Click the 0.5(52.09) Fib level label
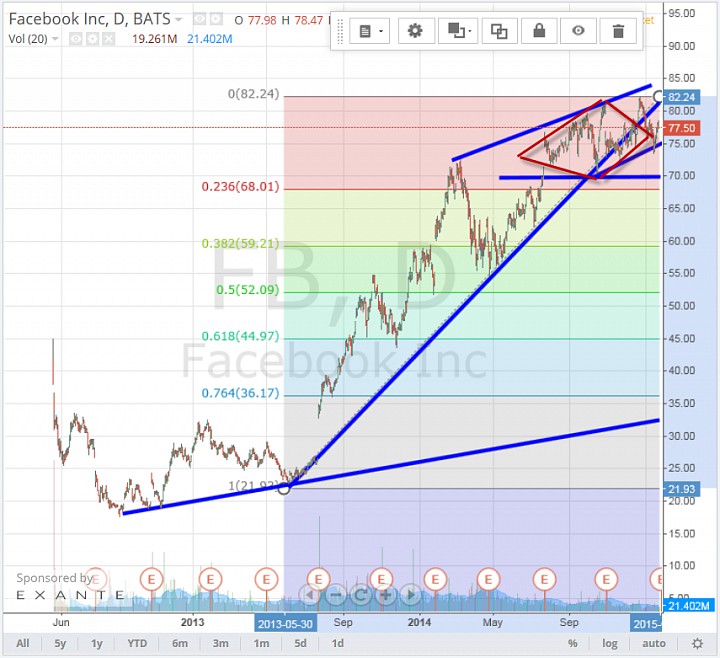The height and width of the screenshot is (658, 720). [x=248, y=290]
